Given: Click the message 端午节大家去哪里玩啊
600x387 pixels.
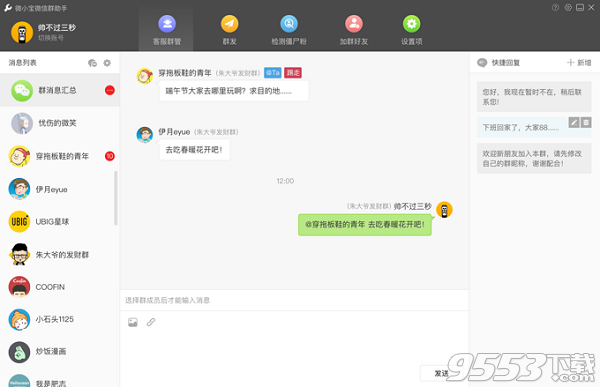Looking at the screenshot, I should point(234,91).
